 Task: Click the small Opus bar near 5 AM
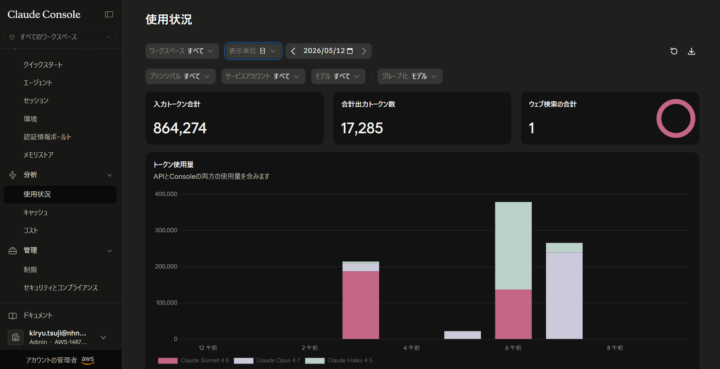coord(462,335)
